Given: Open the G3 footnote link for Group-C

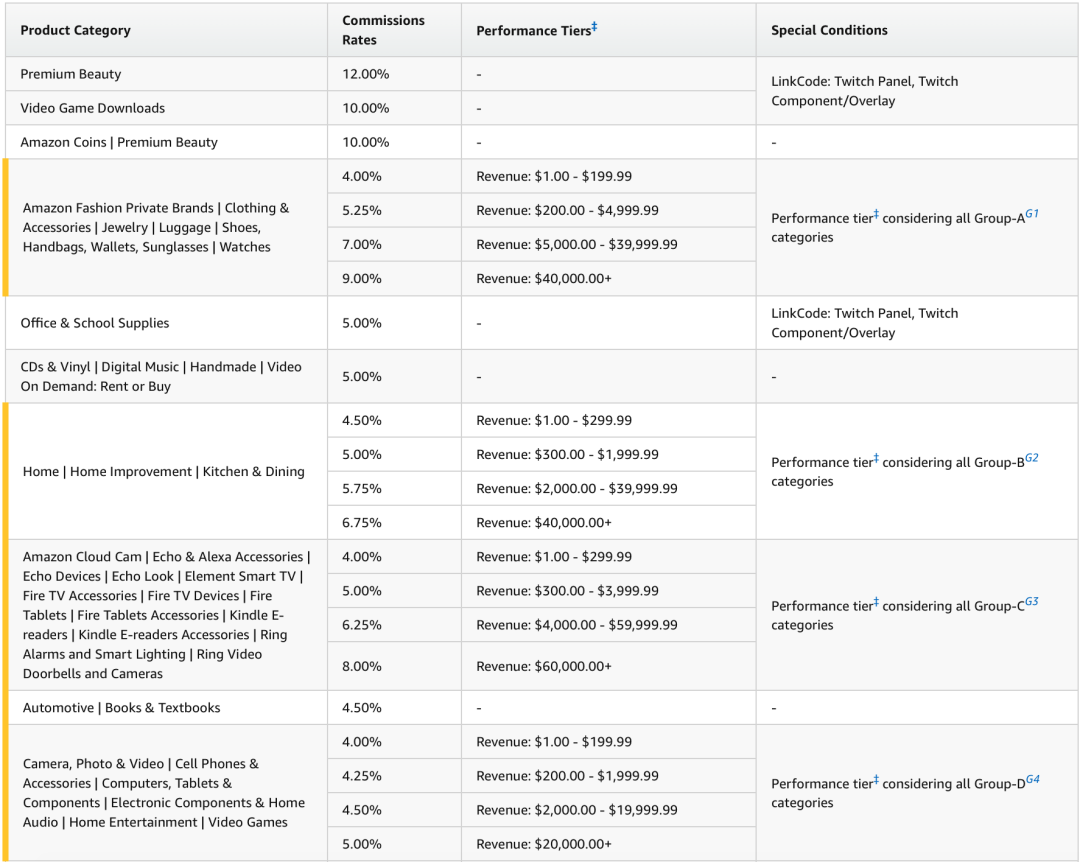Looking at the screenshot, I should [x=1032, y=601].
